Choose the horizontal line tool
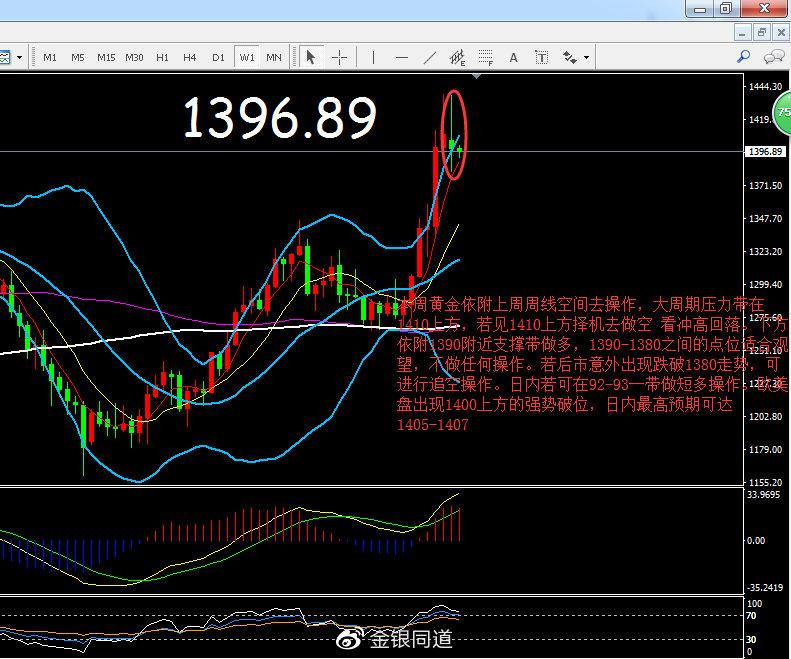The image size is (791, 659). tap(402, 58)
